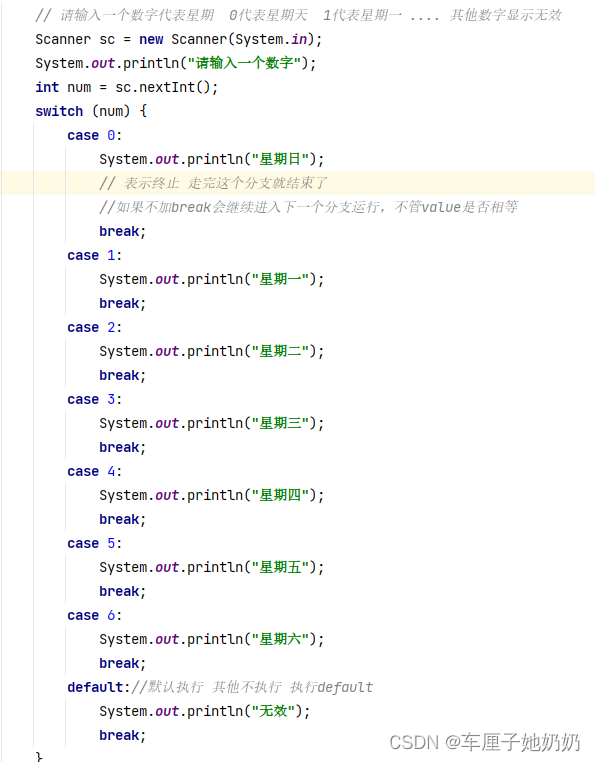The height and width of the screenshot is (762, 595).
Task: Click the println "星期一" statement
Action: 211,279
